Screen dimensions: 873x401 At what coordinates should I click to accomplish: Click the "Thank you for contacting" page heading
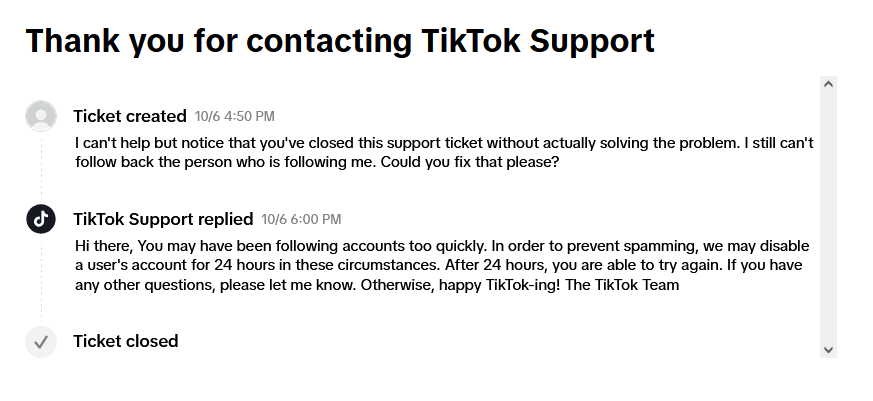pyautogui.click(x=340, y=41)
